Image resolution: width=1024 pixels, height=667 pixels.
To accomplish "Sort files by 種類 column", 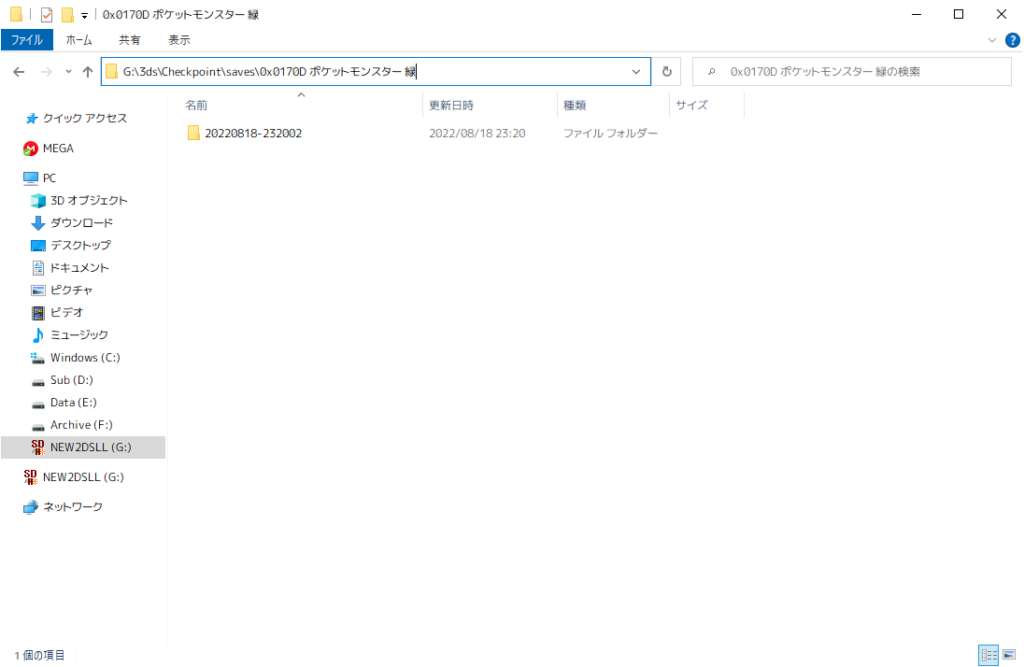I will pyautogui.click(x=575, y=105).
